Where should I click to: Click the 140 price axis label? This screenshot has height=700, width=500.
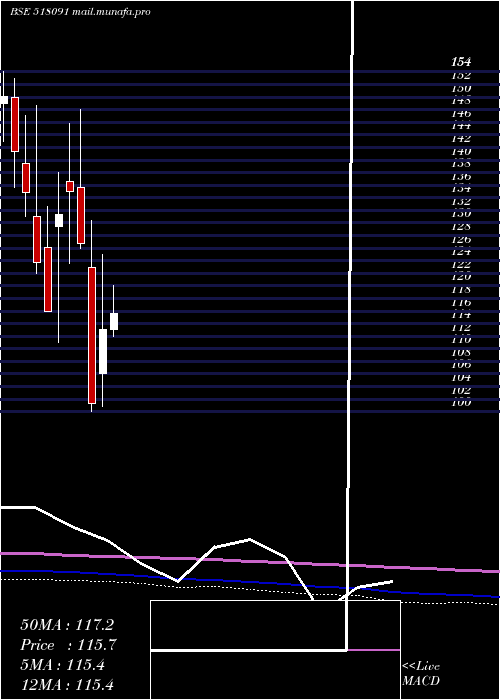(461, 151)
